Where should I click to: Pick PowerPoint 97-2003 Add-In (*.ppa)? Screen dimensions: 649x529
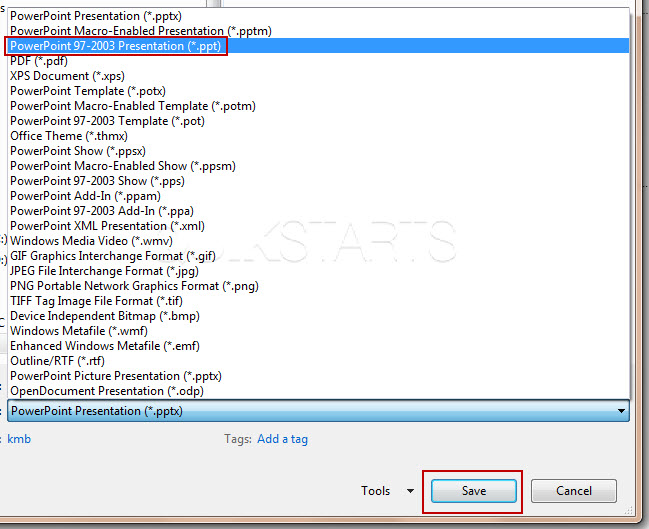click(318, 211)
